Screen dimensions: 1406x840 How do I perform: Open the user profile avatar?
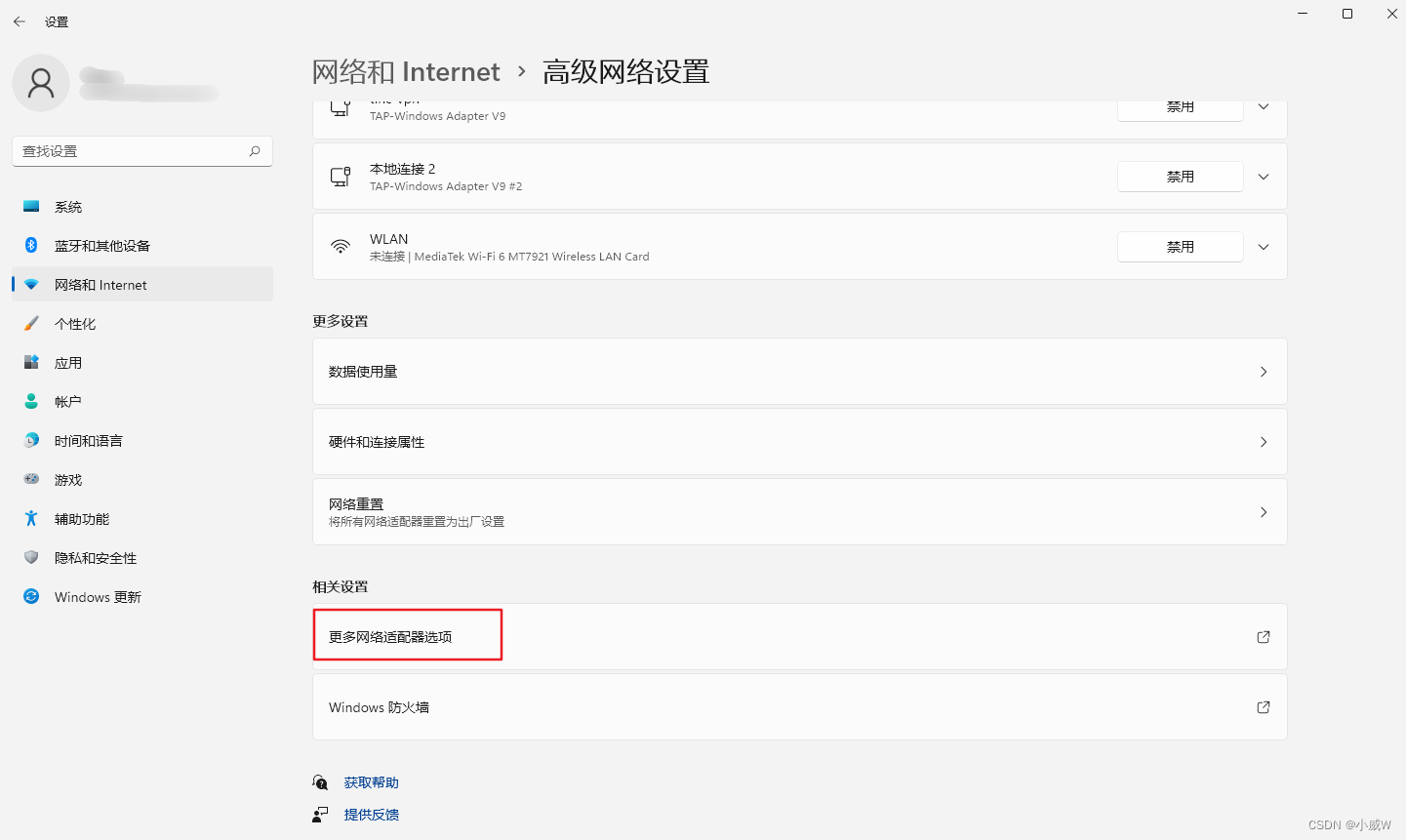(41, 83)
